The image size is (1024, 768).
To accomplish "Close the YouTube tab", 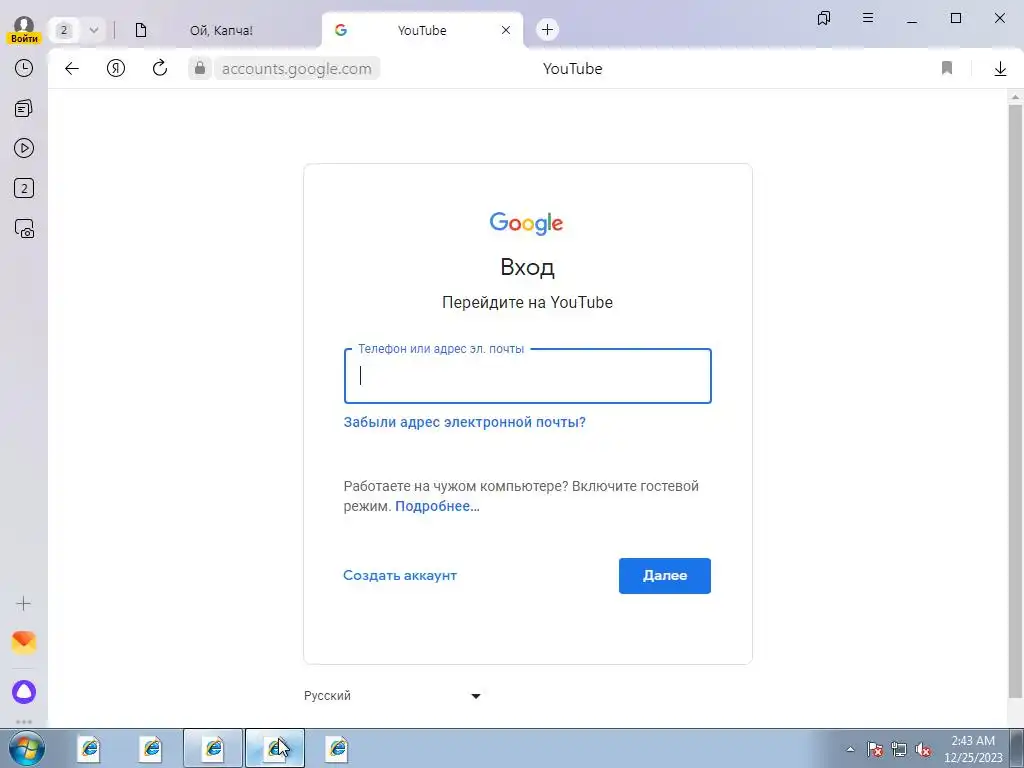I will tap(505, 30).
